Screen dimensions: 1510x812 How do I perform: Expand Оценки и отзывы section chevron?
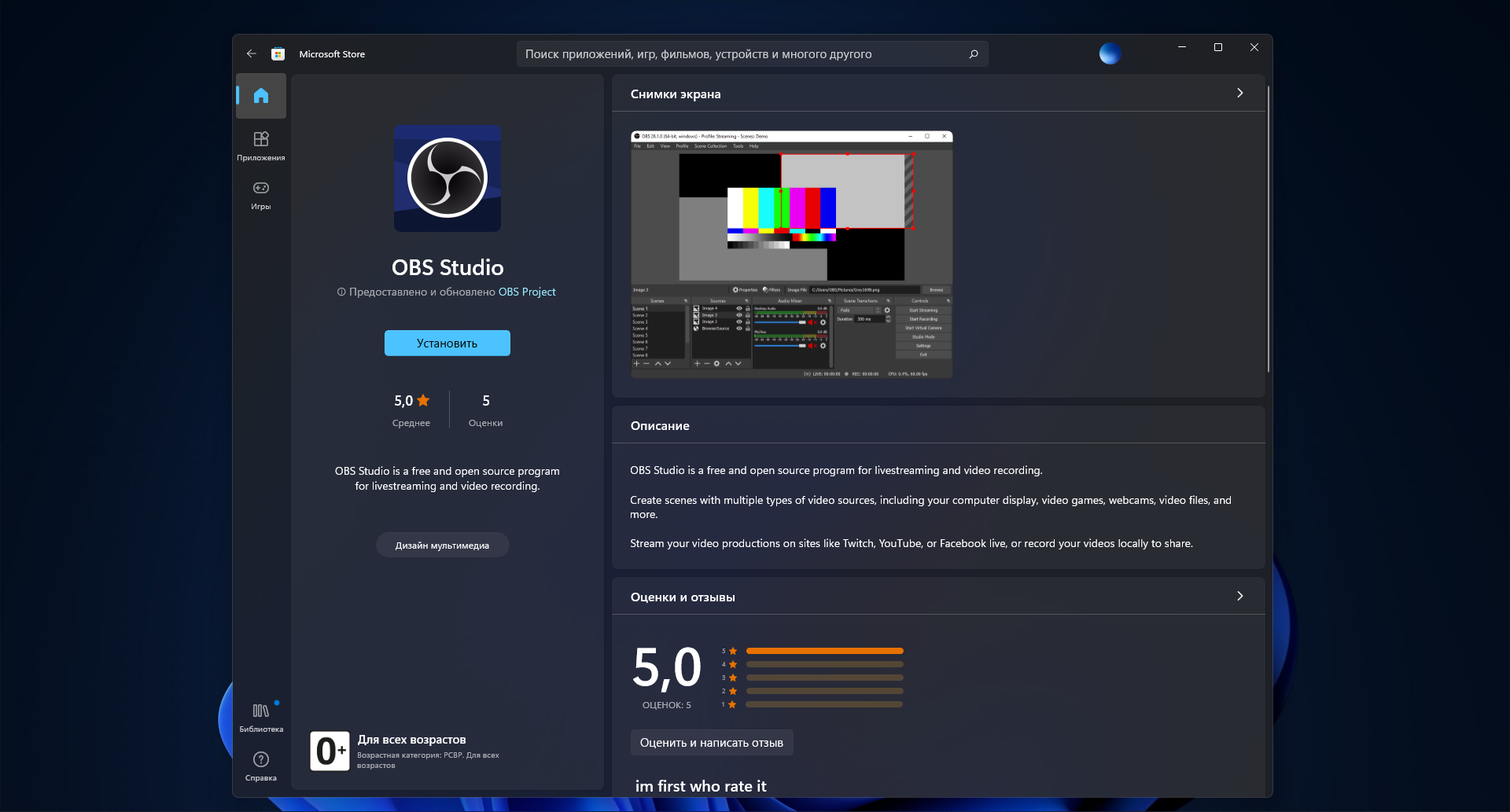point(1240,596)
